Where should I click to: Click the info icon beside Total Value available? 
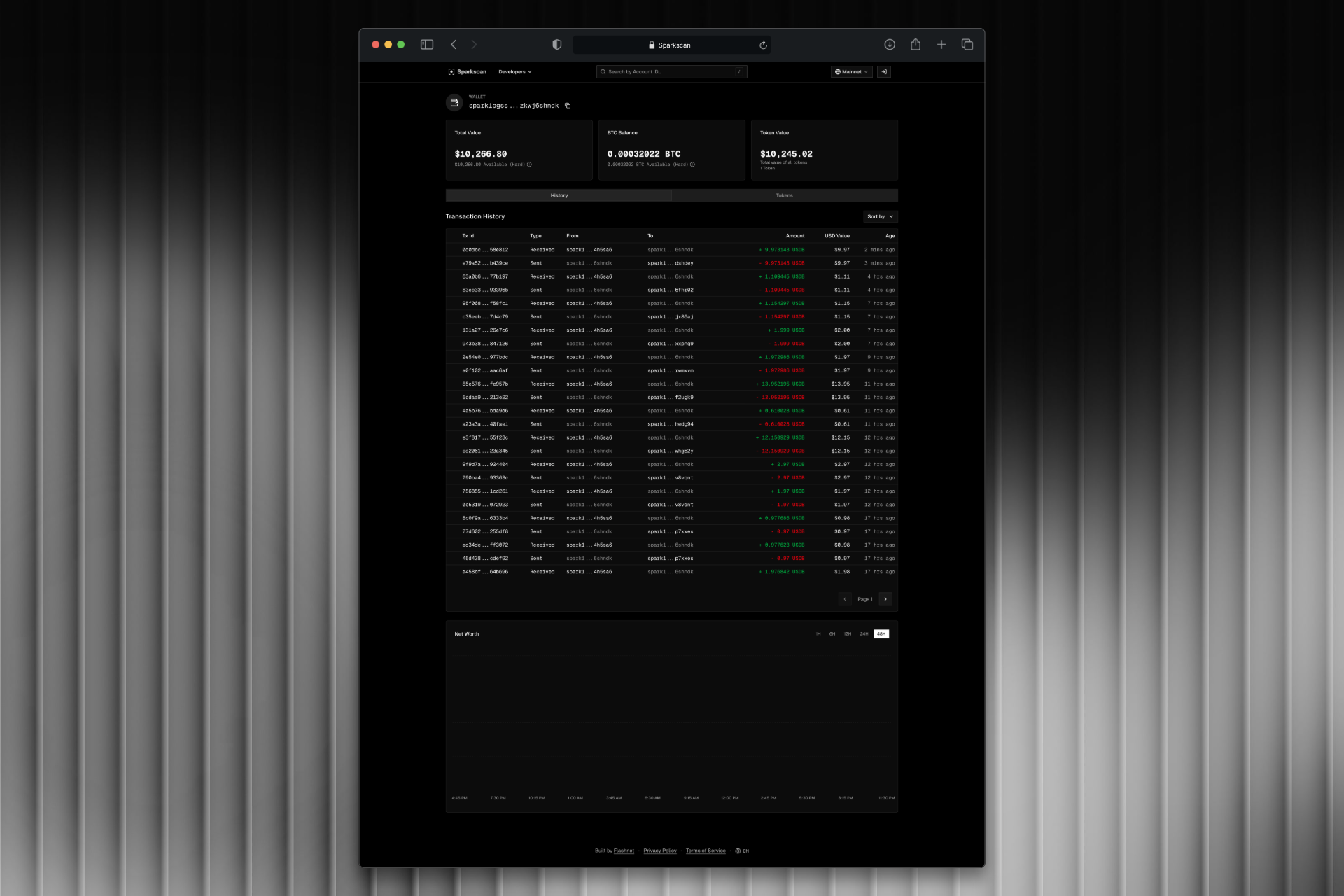coord(530,164)
